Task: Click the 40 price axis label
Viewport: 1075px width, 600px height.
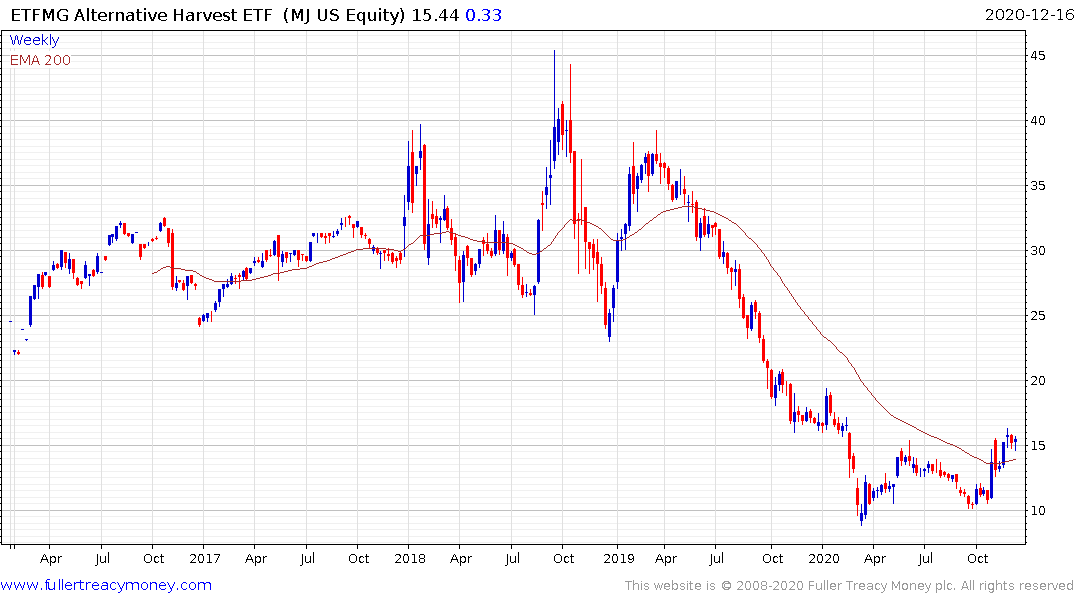Action: click(x=1037, y=121)
